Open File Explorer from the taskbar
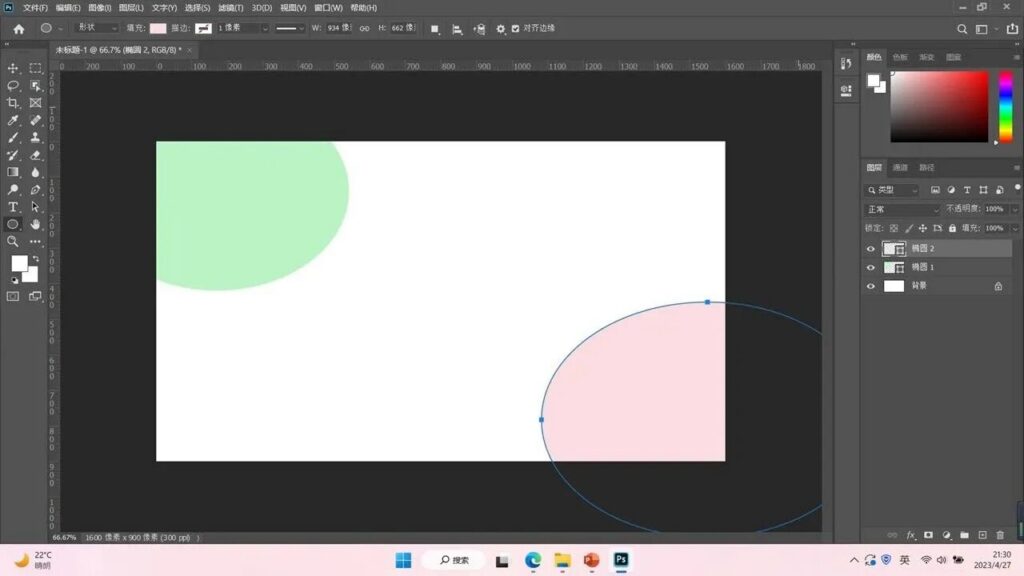Screen dimensions: 1024x576 562,560
